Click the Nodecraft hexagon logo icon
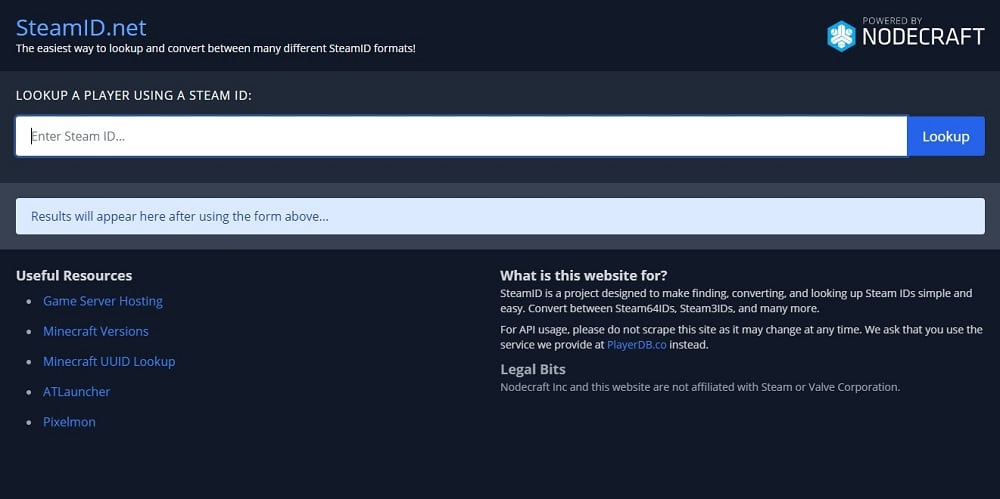 [841, 36]
